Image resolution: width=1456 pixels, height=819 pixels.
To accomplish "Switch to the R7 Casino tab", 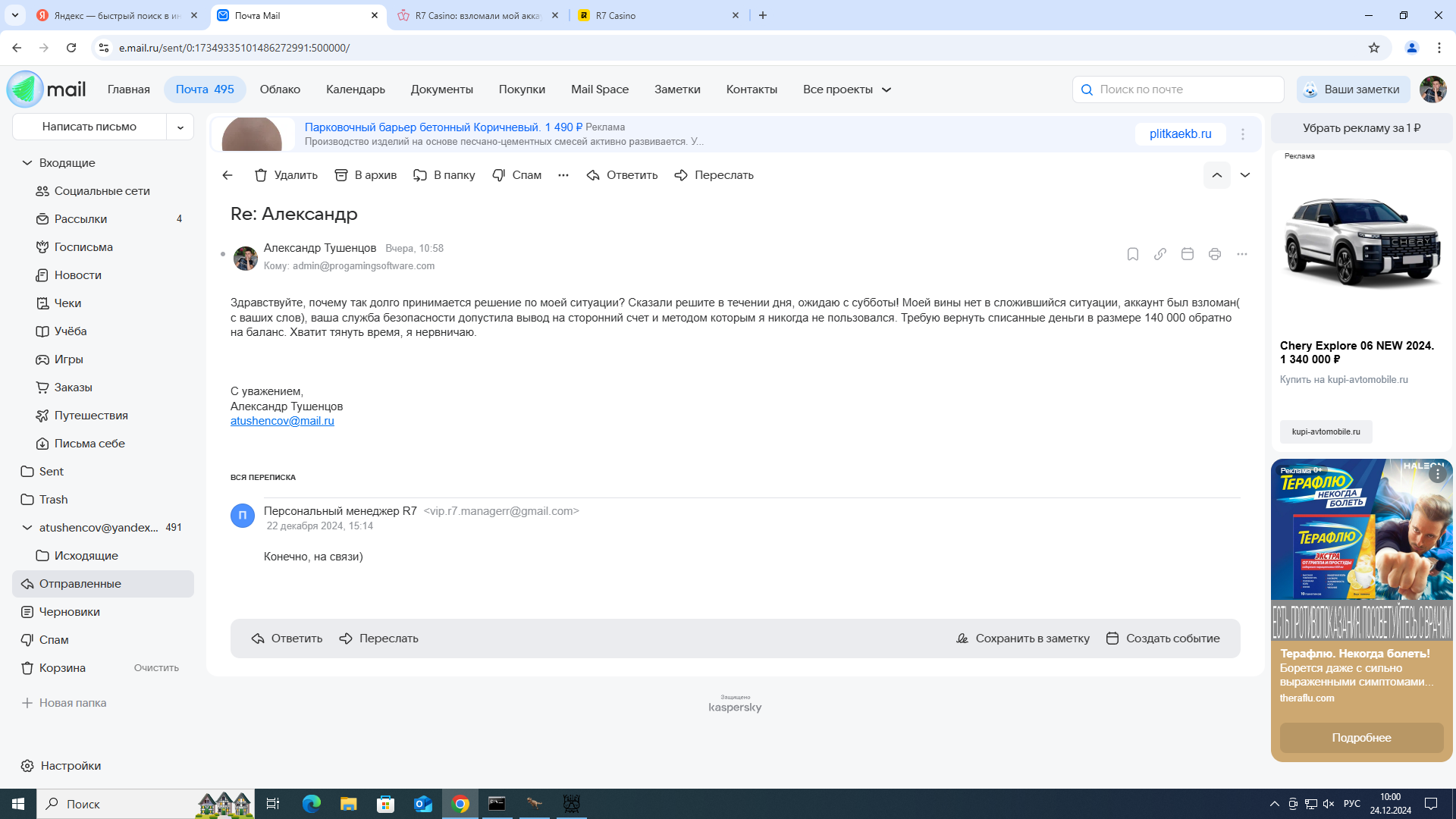I will tap(658, 15).
